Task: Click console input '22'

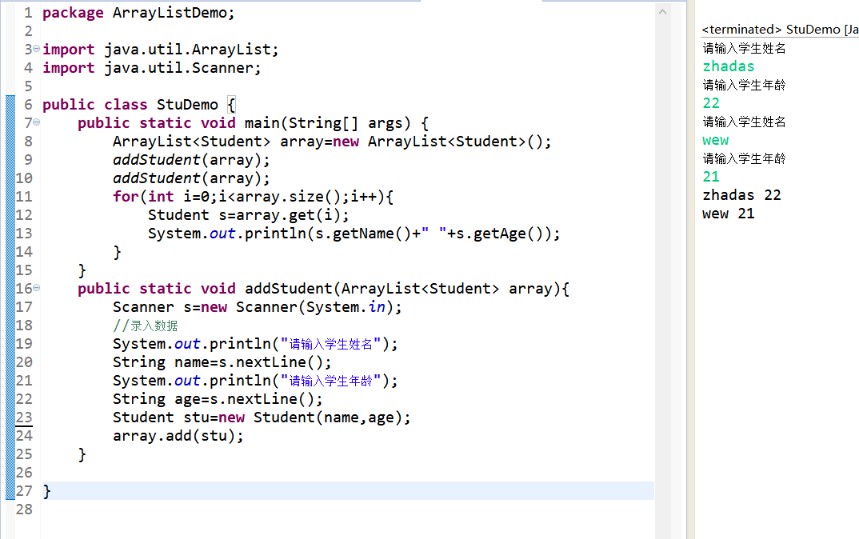Action: tap(711, 103)
